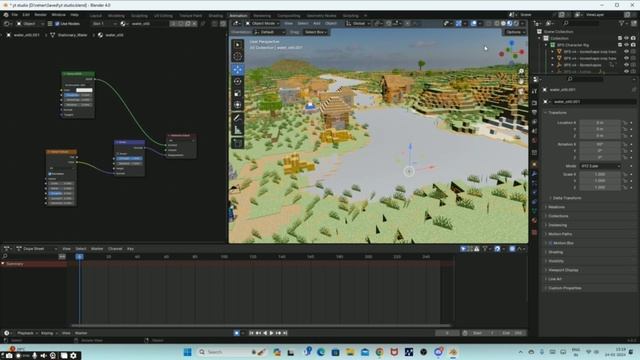Jump to the first frame
The width and height of the screenshot is (640, 360).
251,333
